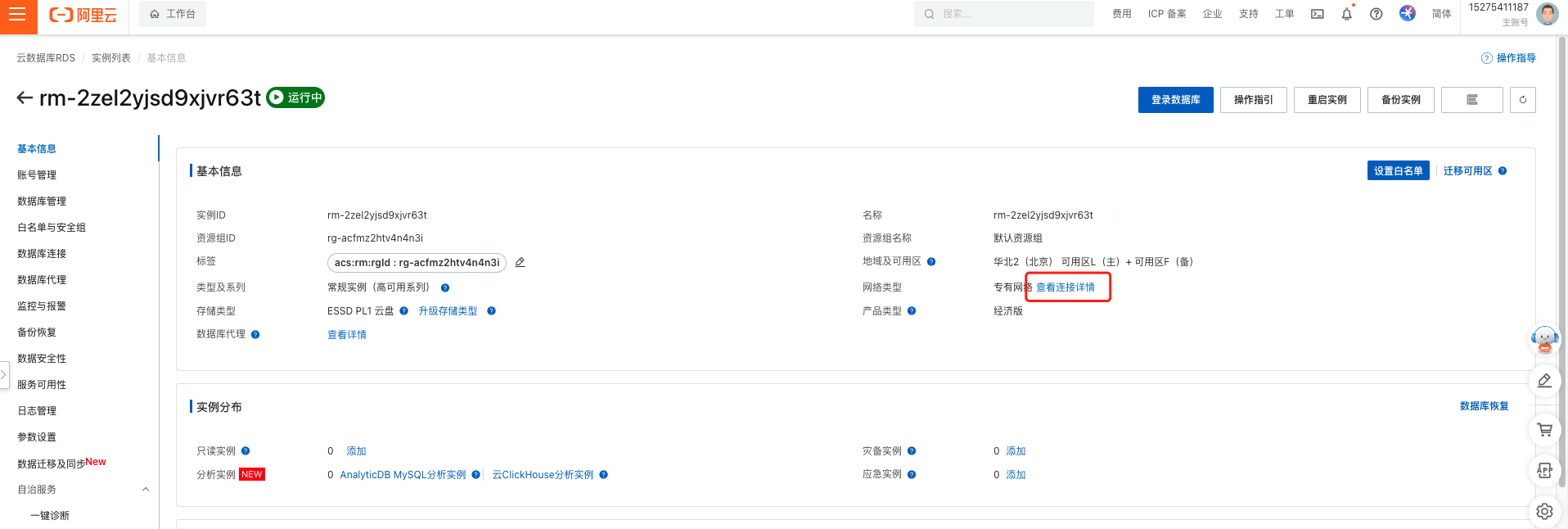Click 添加 next to 灾备实例
1568x529 pixels.
(1016, 451)
